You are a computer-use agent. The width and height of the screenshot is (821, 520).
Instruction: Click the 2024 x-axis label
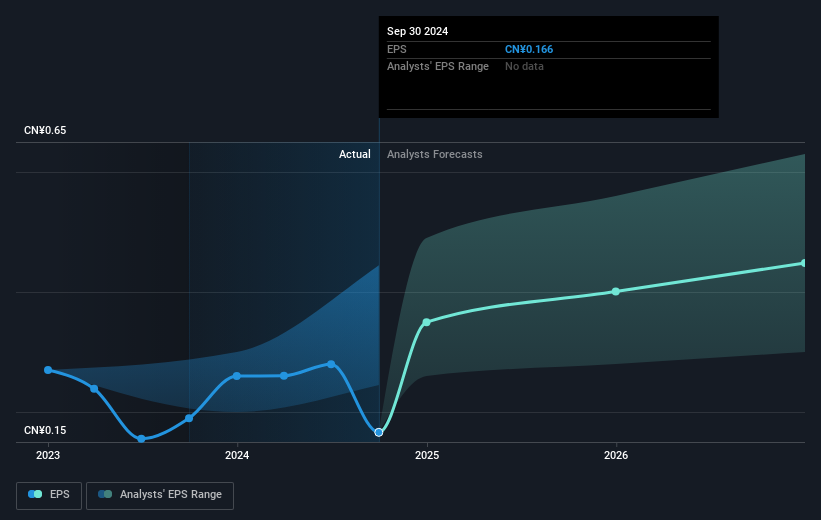[x=237, y=456]
